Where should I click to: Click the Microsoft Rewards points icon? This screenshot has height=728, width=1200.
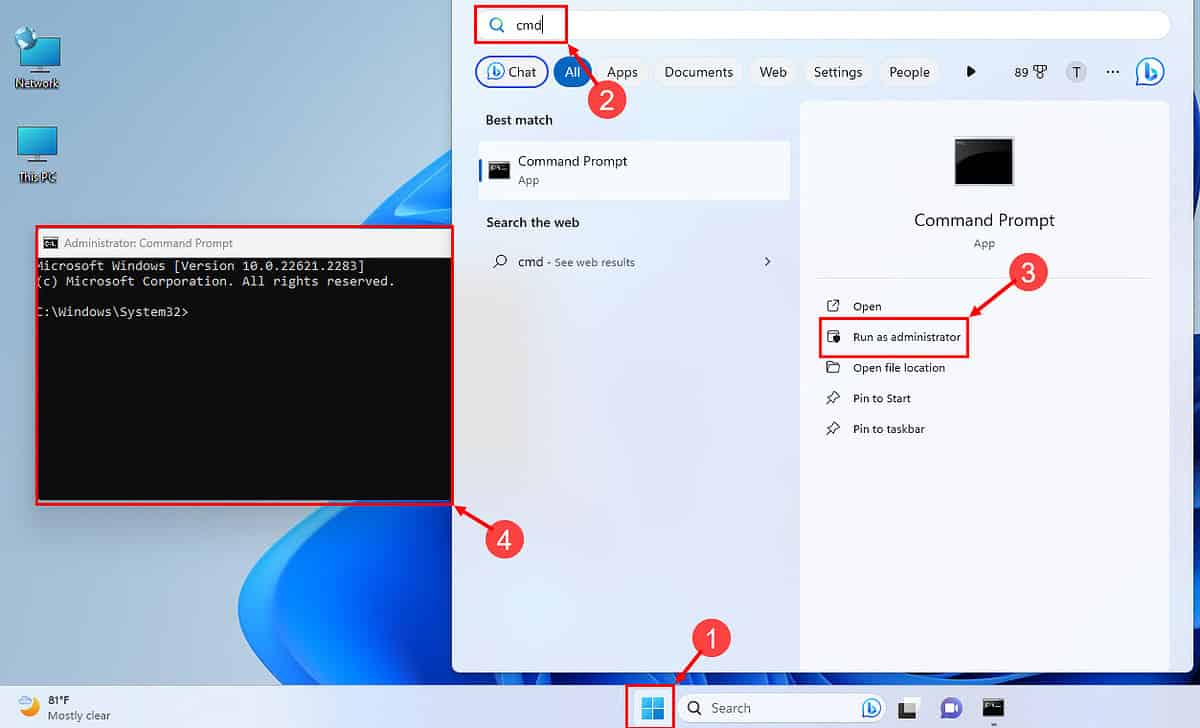tap(1031, 71)
